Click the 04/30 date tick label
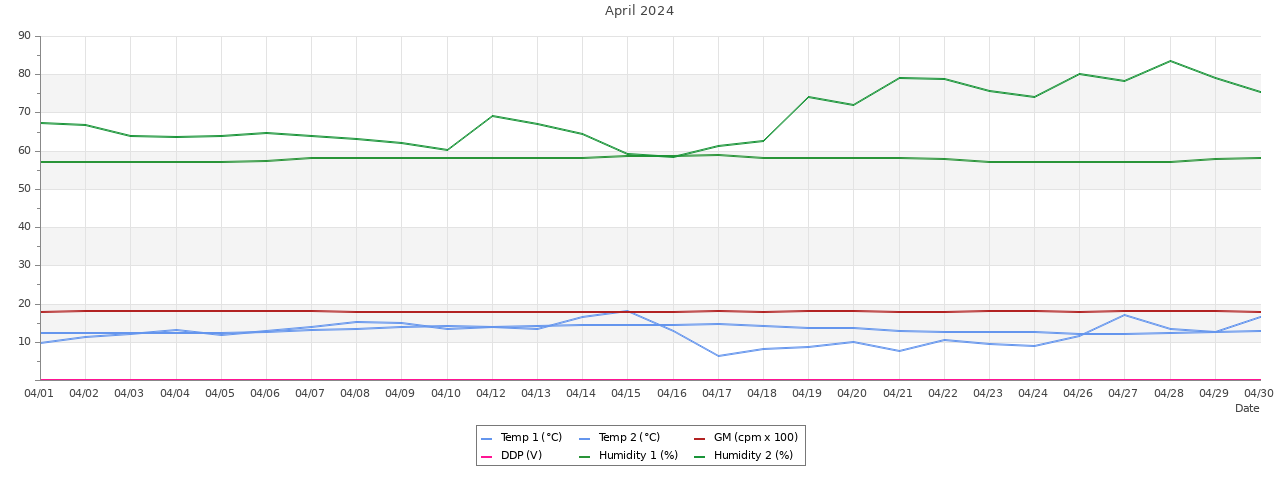This screenshot has height=500, width=1280. point(1259,394)
